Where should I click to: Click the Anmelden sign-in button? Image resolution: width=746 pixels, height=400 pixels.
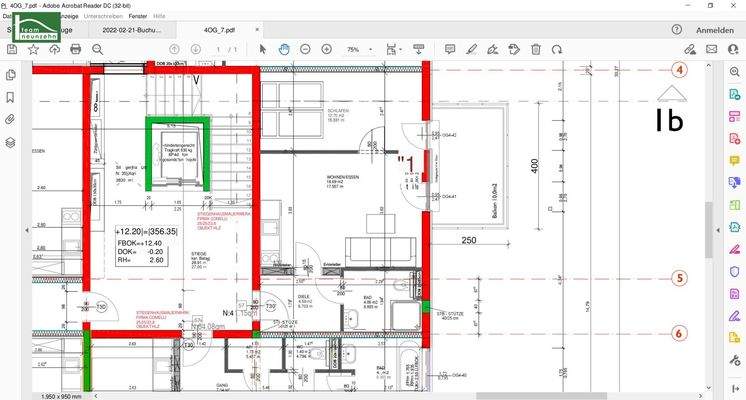tap(714, 31)
